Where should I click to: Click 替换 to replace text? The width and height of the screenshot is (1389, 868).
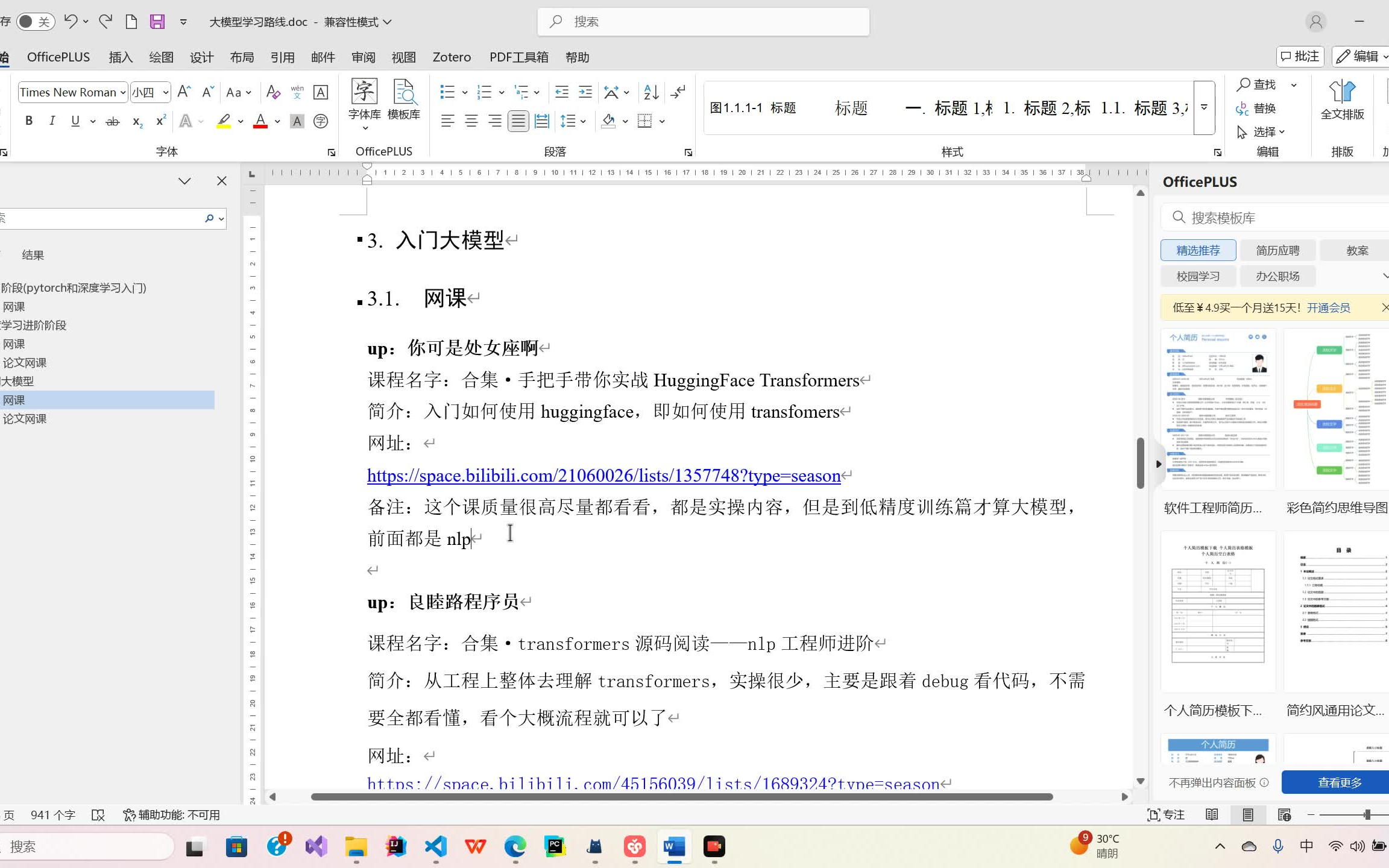[1256, 108]
